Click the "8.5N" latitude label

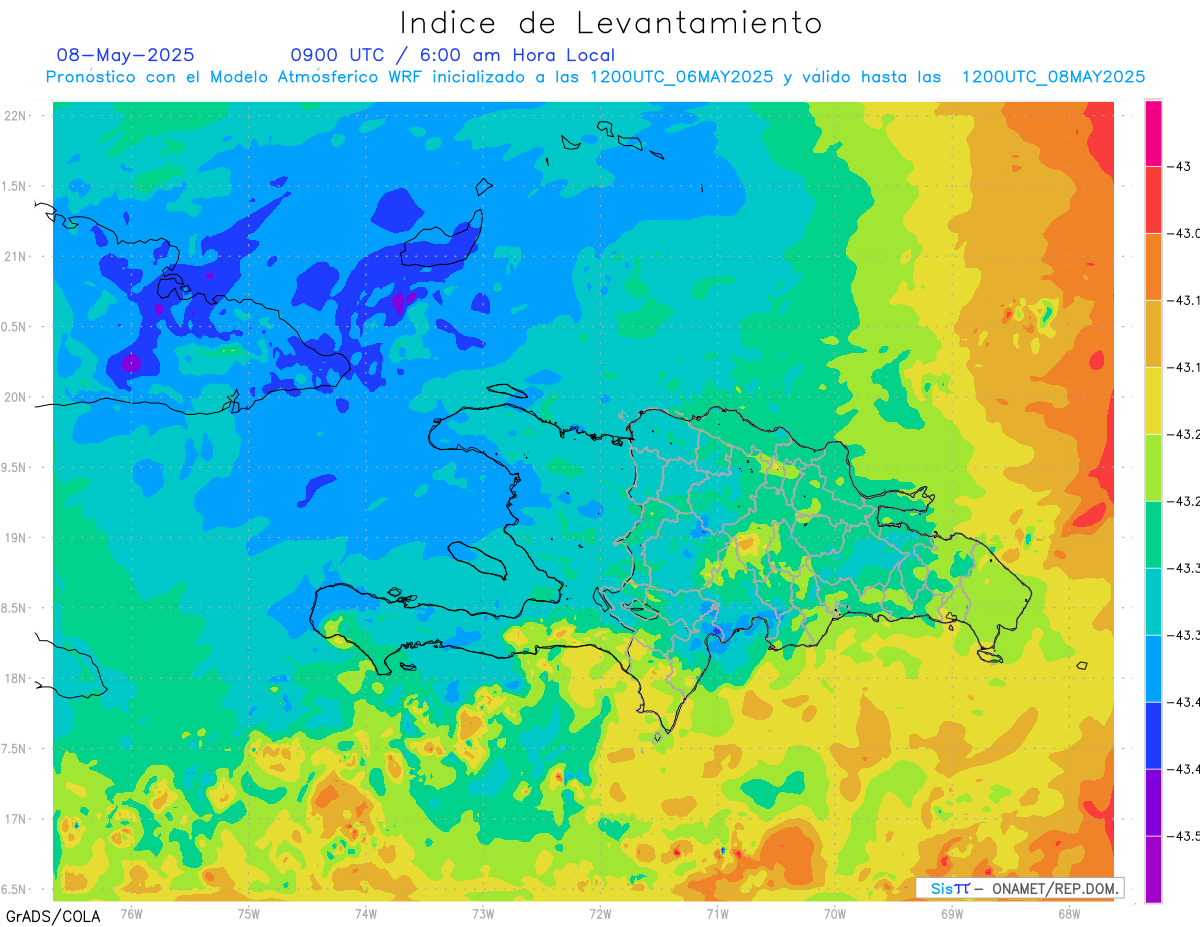(15, 608)
